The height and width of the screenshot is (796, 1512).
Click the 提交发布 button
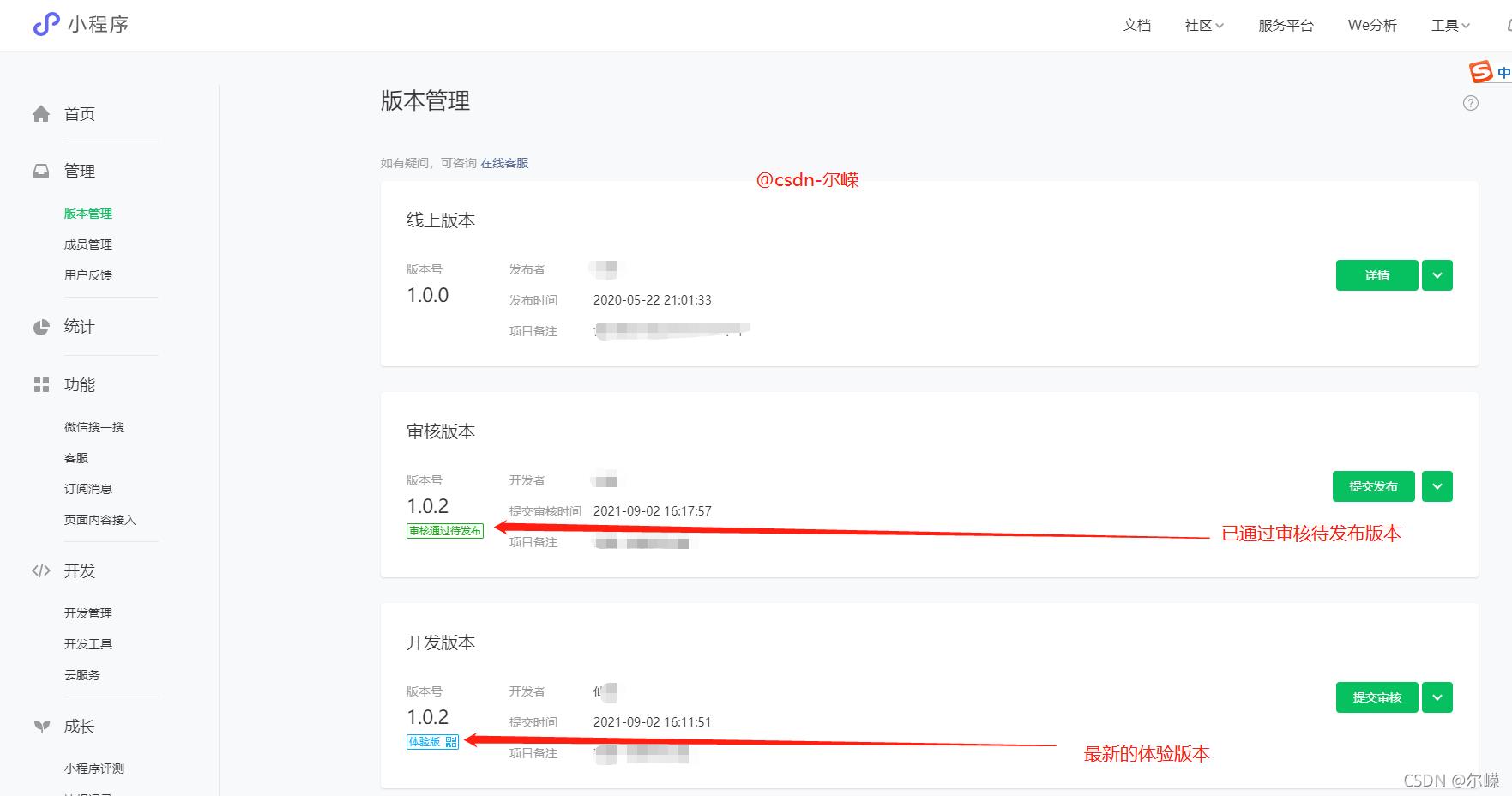tap(1375, 486)
